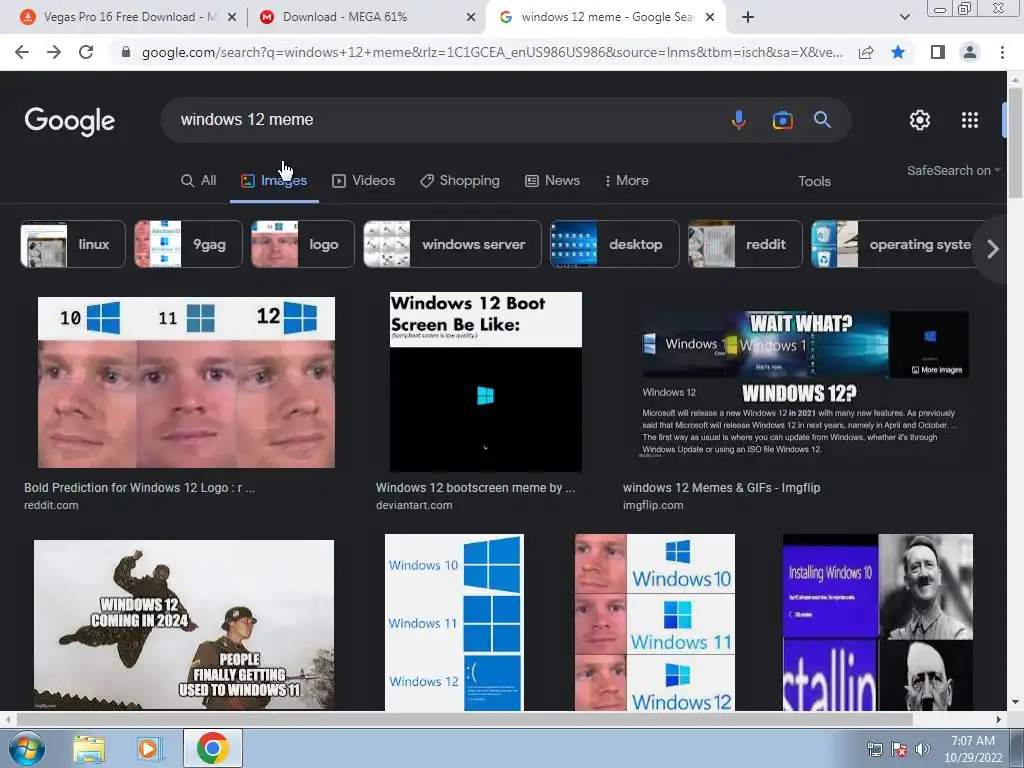
Task: Filter results by the linux chip
Action: pyautogui.click(x=73, y=244)
